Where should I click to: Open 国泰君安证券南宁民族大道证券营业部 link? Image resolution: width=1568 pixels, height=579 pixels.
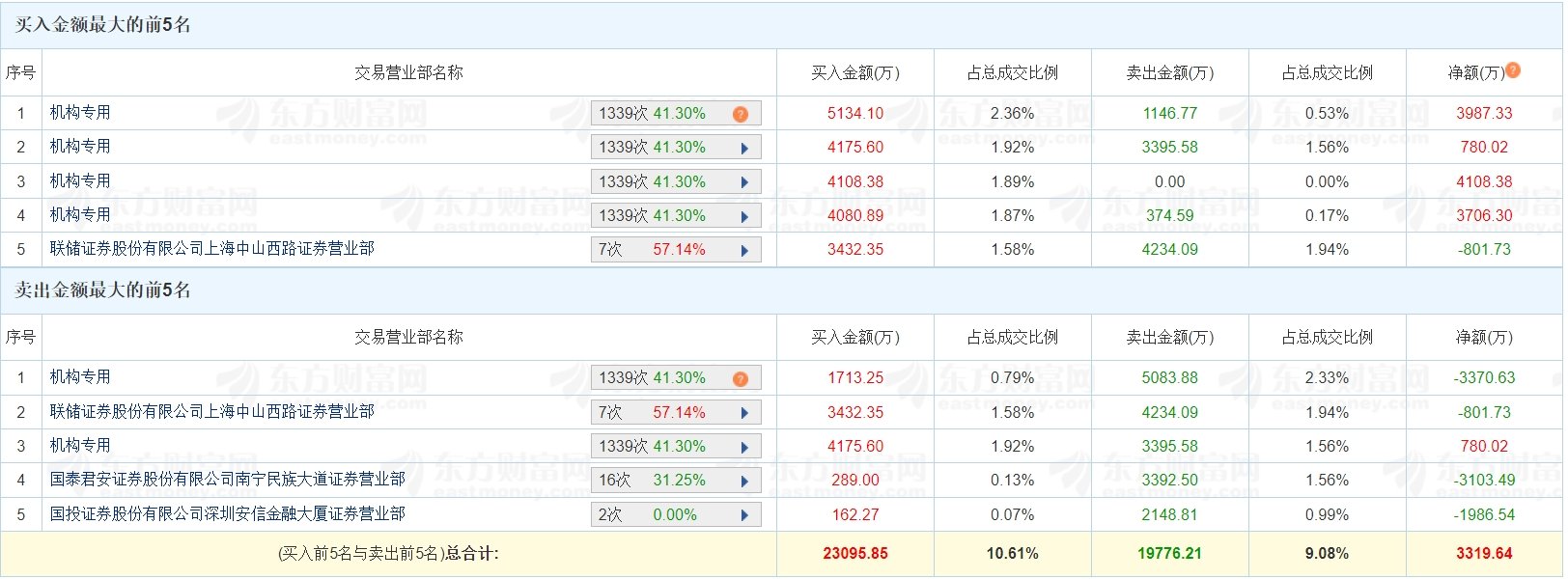(x=228, y=480)
